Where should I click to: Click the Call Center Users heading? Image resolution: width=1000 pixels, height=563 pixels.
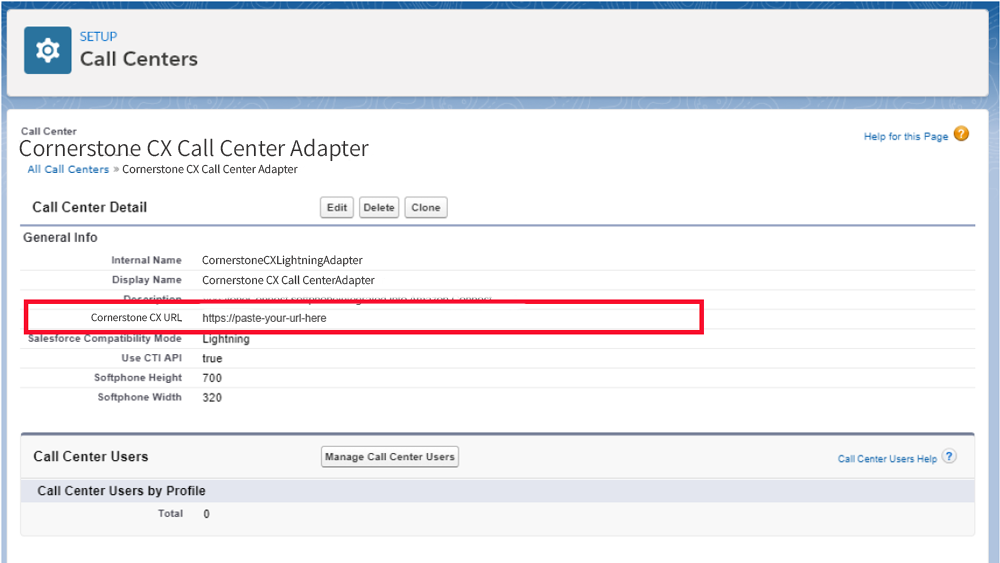coord(91,457)
